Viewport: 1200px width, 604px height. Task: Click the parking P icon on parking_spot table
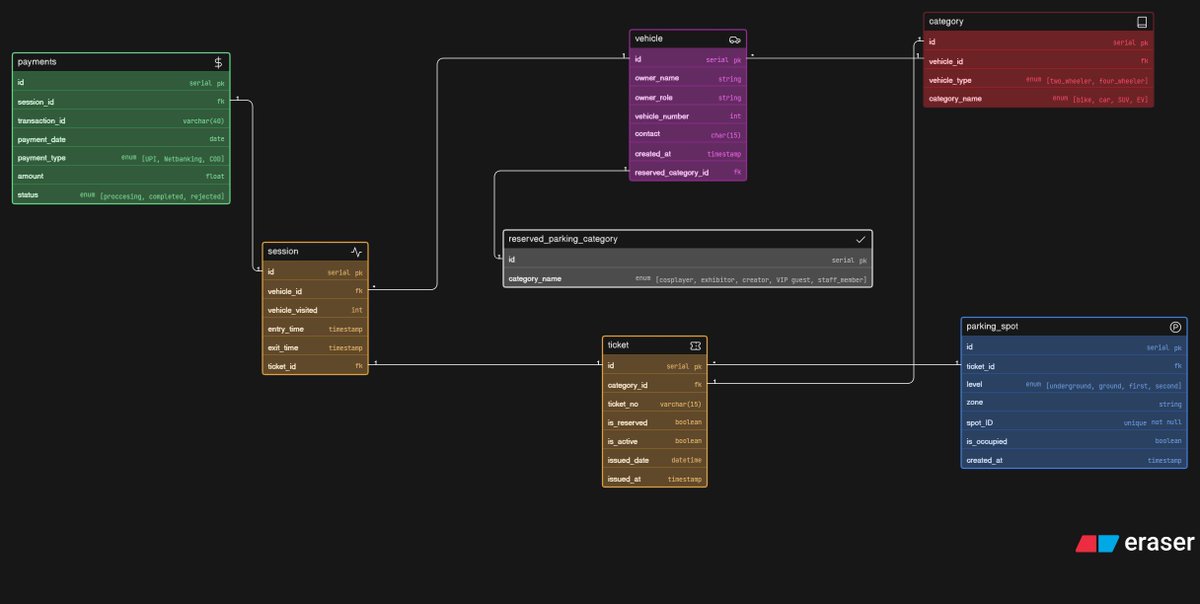1176,326
